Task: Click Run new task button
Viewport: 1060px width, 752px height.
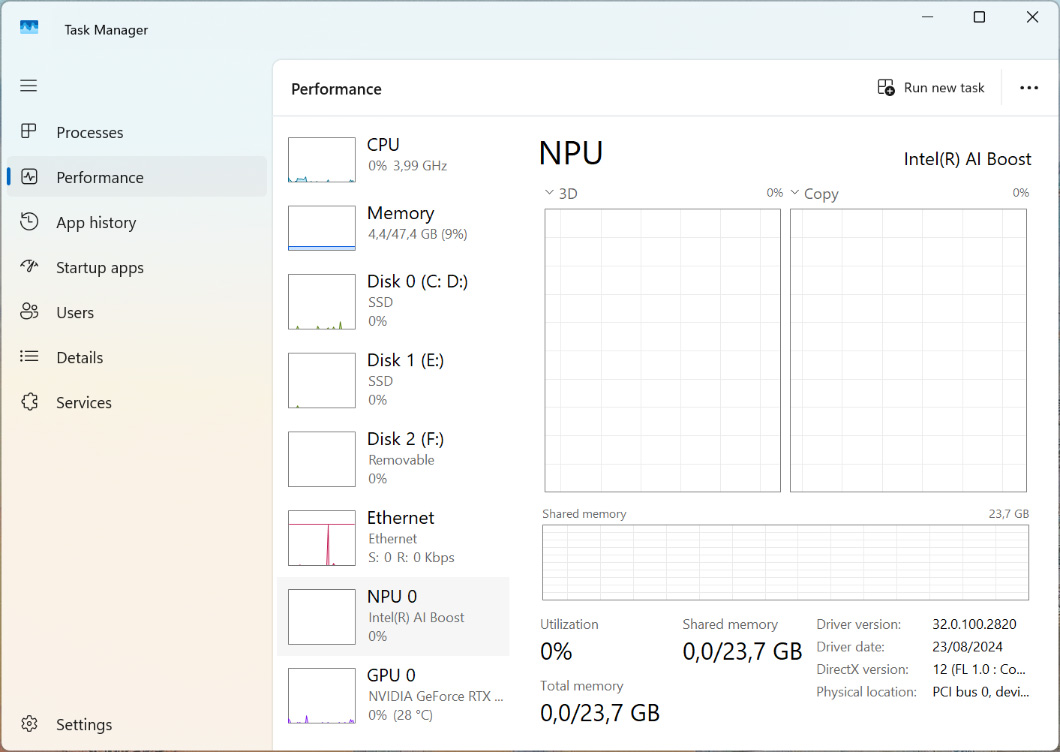Action: pos(931,88)
